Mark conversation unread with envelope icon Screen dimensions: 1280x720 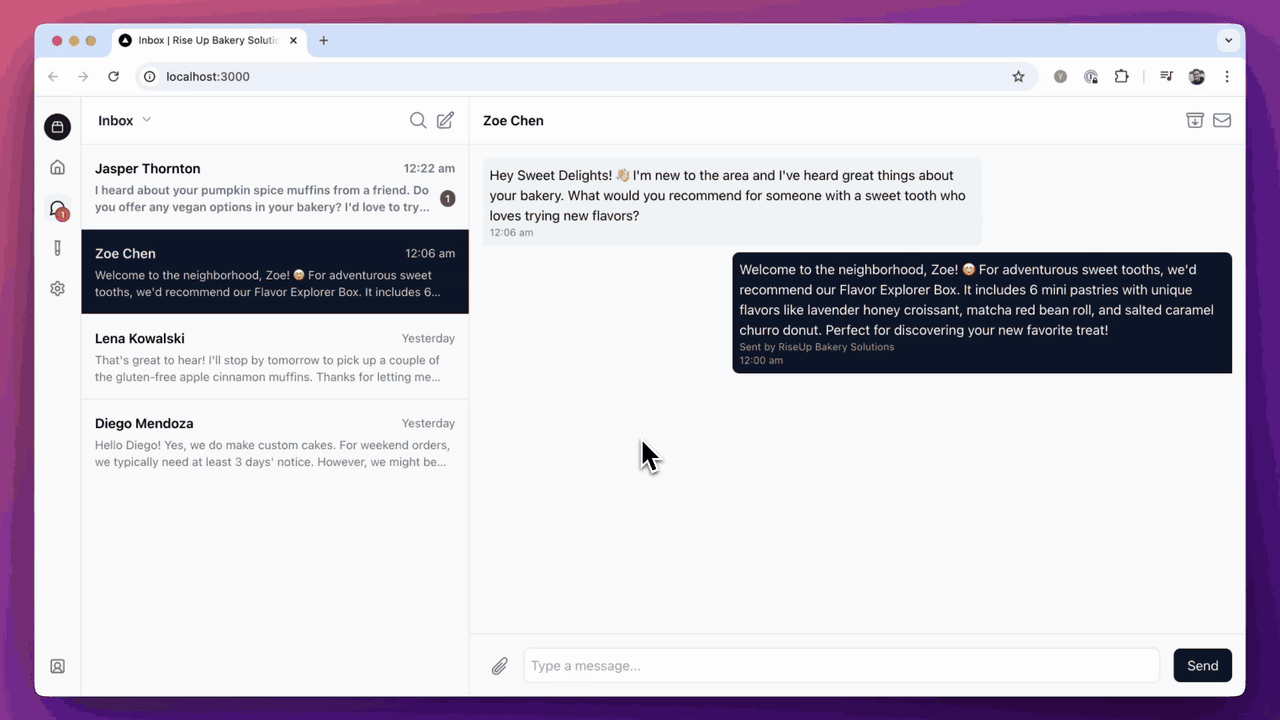[x=1221, y=120]
